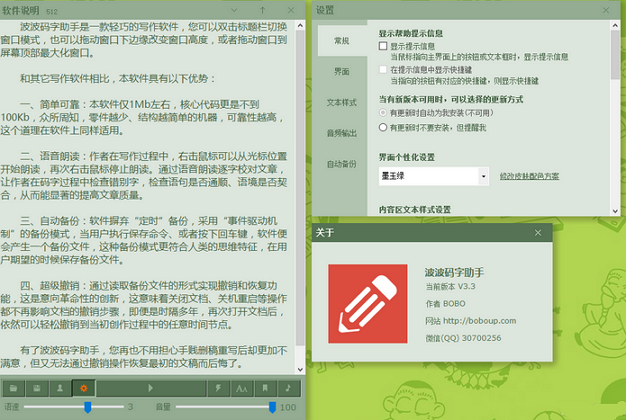The width and height of the screenshot is (626, 420).
Task: Open settings with the orange gear icon
Action: 83,388
